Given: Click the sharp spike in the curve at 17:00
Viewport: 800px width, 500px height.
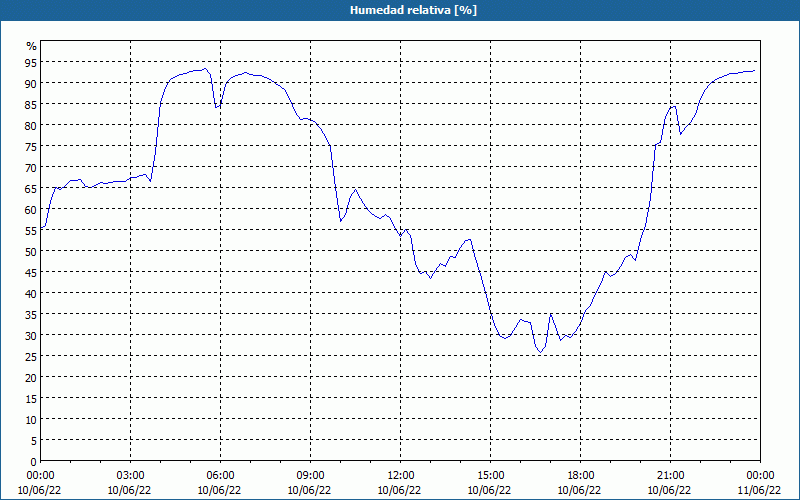Looking at the screenshot, I should click(551, 314).
